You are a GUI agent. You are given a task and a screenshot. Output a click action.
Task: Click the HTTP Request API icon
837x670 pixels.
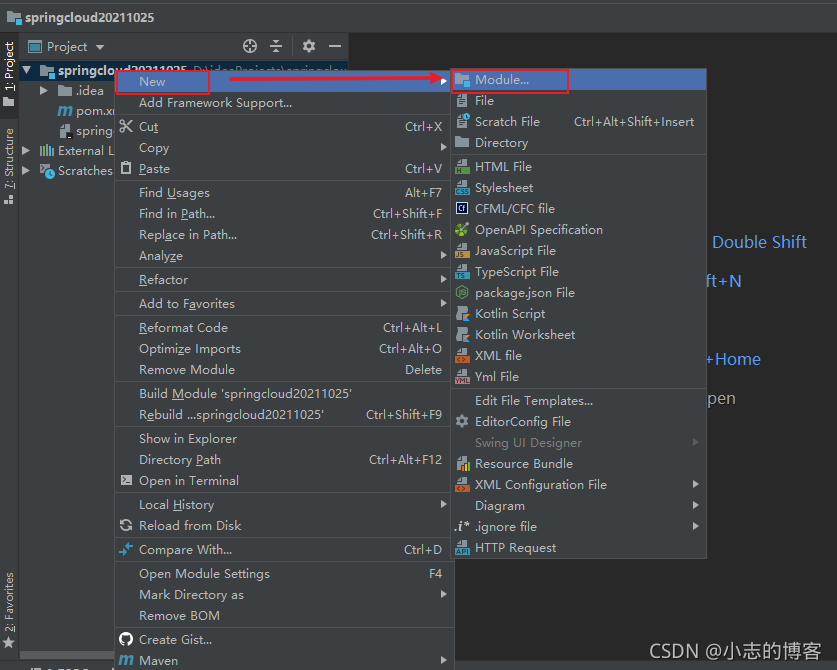click(x=462, y=548)
